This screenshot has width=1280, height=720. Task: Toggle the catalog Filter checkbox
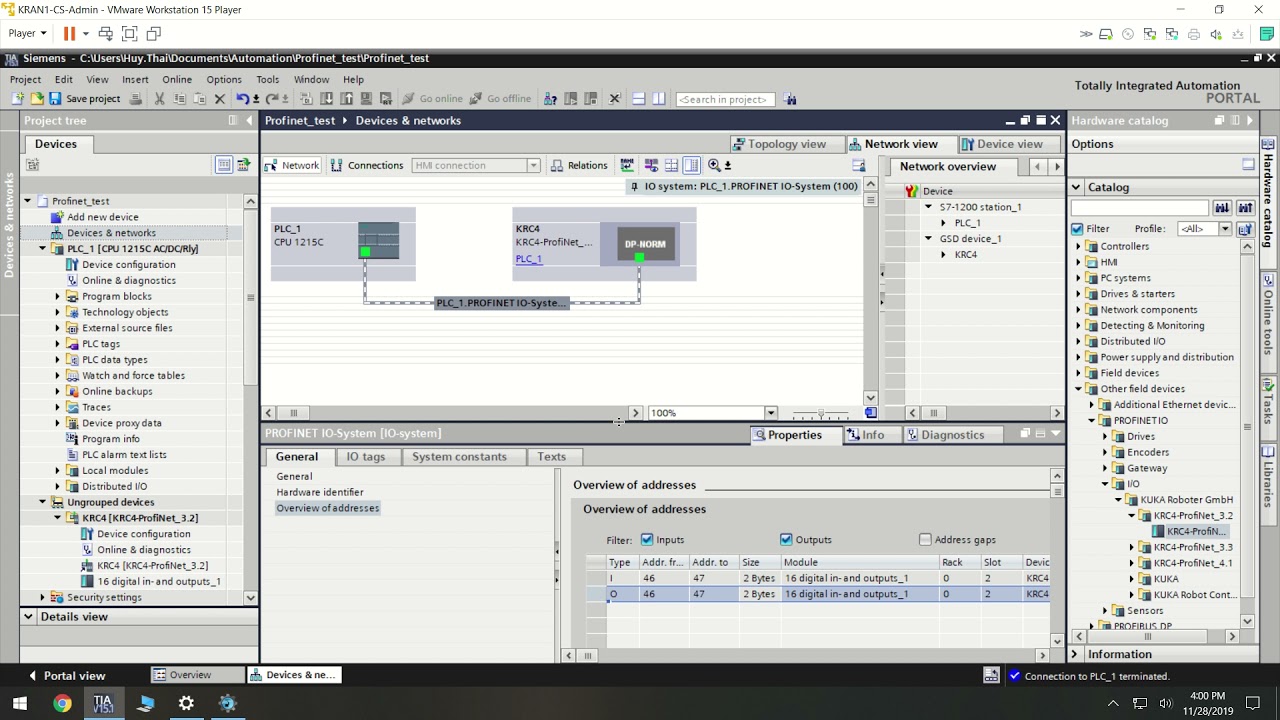(1078, 229)
